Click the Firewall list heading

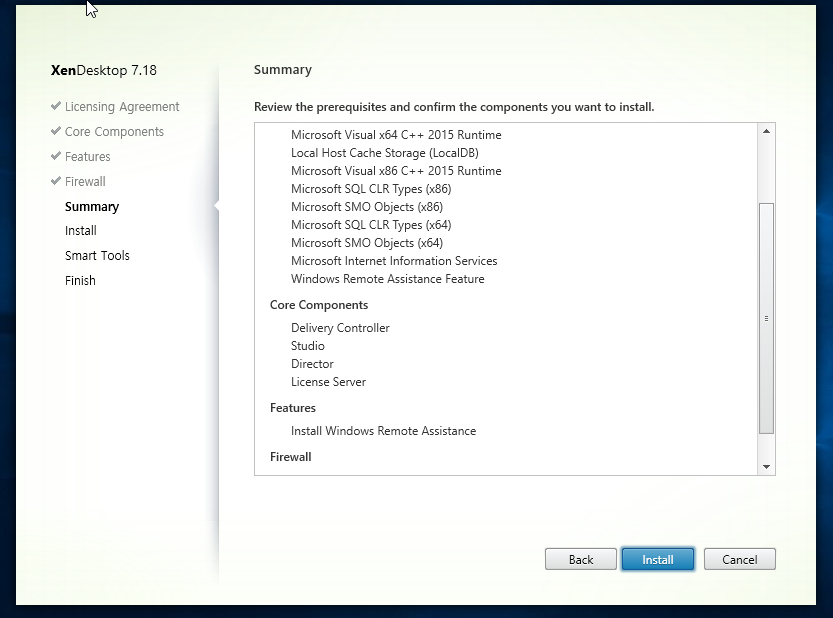tap(291, 457)
